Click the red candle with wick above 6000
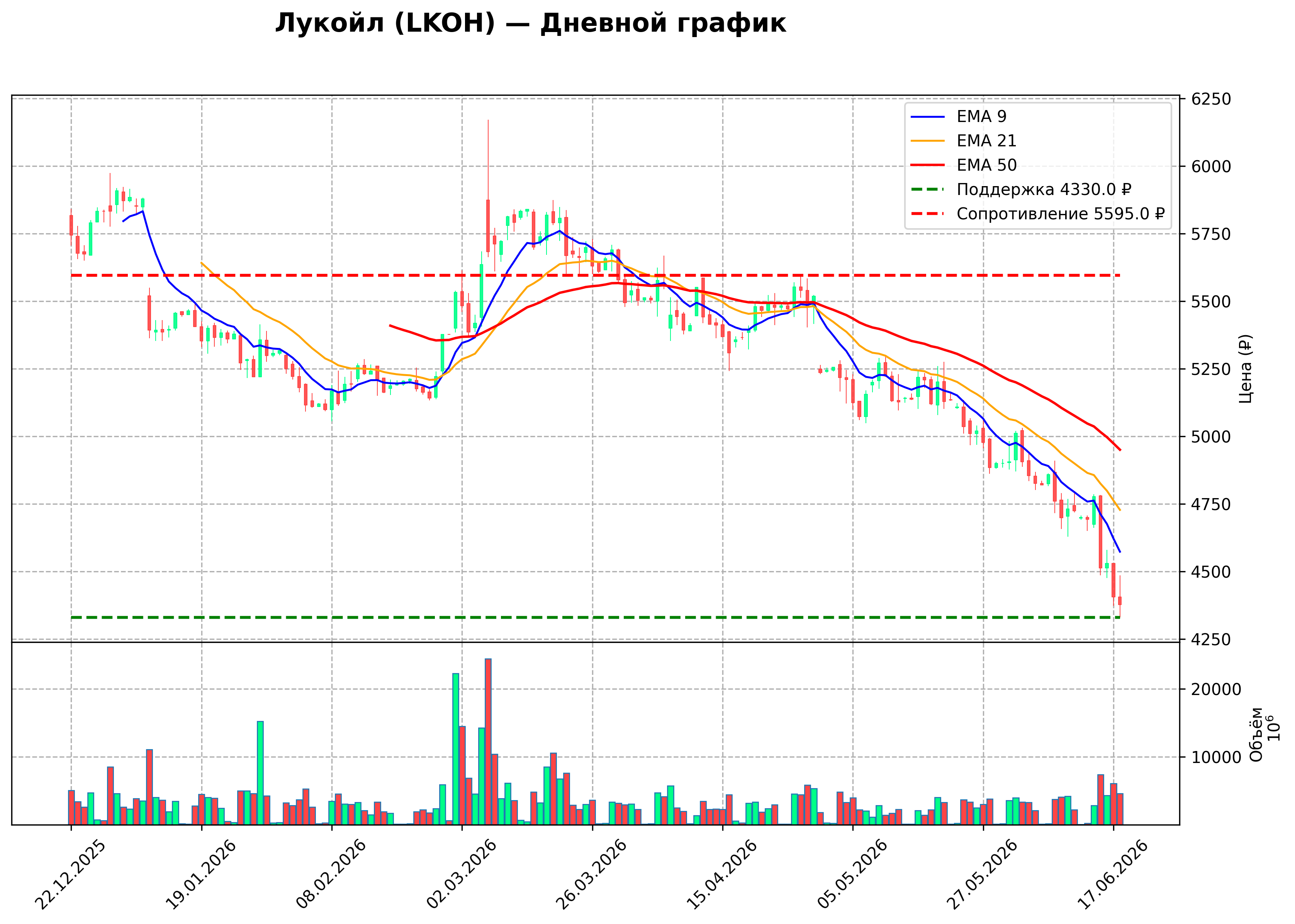This screenshot has width=1295, height=924. 488,226
